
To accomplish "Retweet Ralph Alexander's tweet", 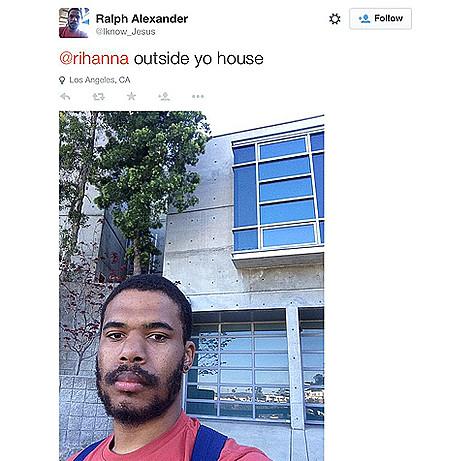I will [98, 97].
